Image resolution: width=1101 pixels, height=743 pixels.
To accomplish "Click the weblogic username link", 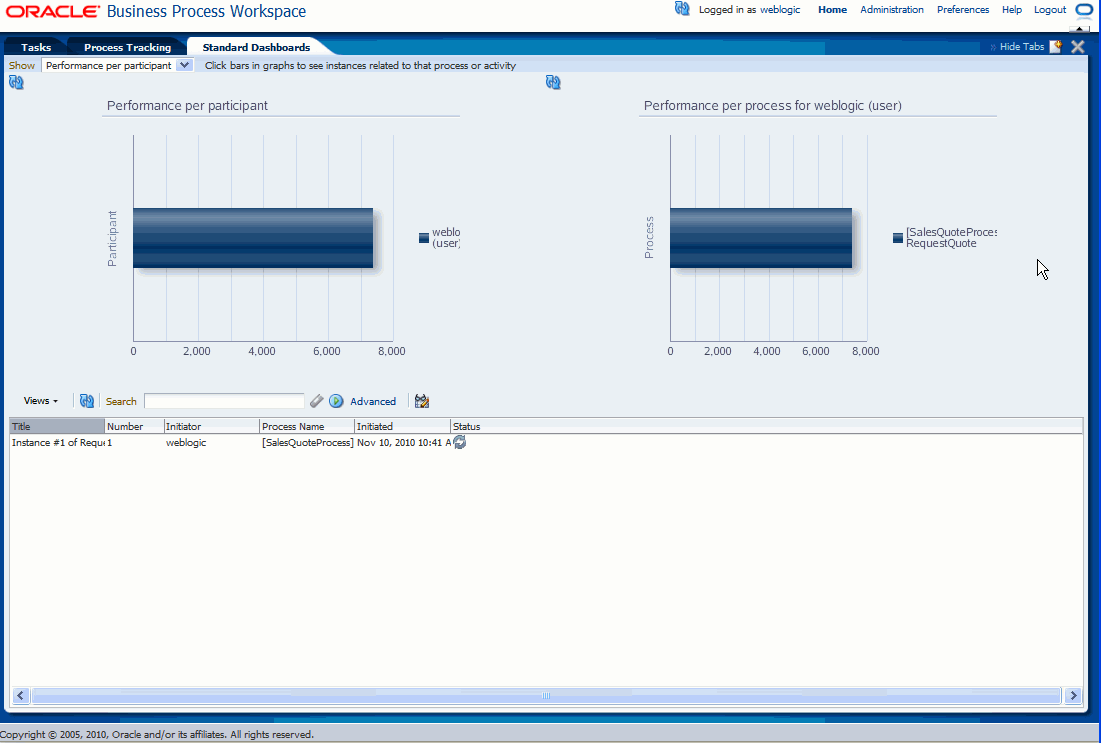I will pos(780,10).
